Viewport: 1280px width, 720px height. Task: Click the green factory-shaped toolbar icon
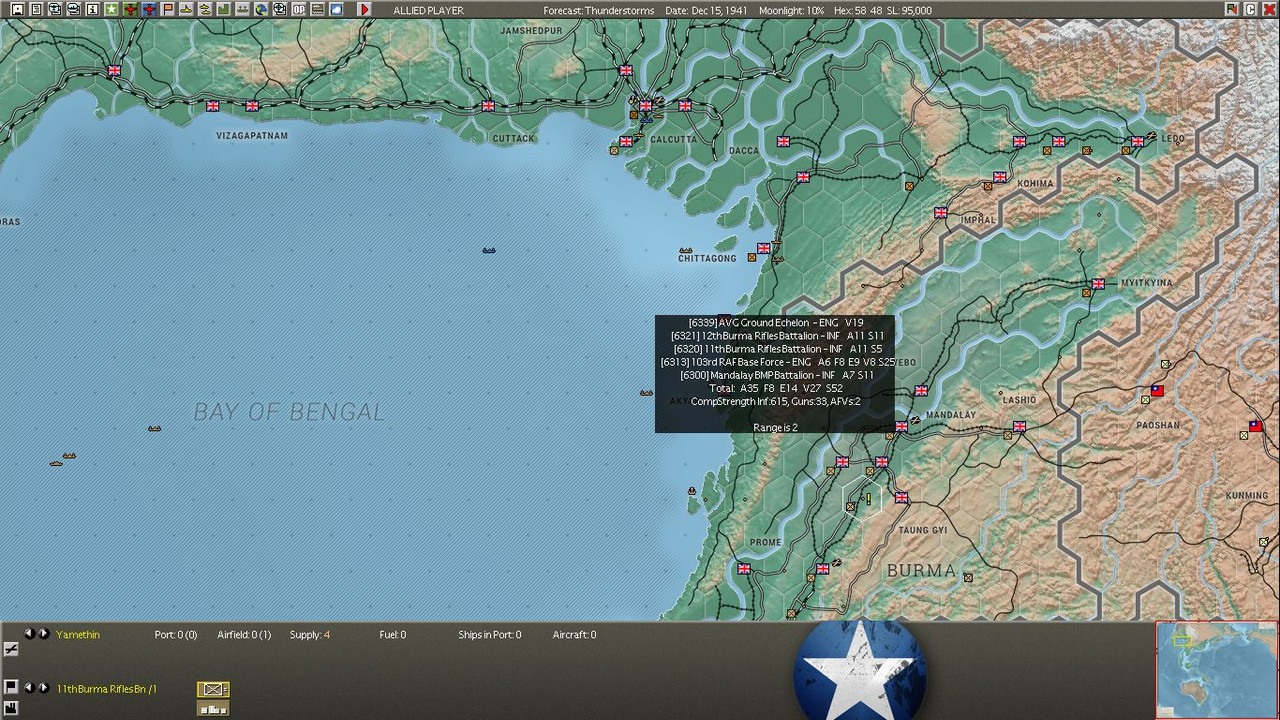224,9
